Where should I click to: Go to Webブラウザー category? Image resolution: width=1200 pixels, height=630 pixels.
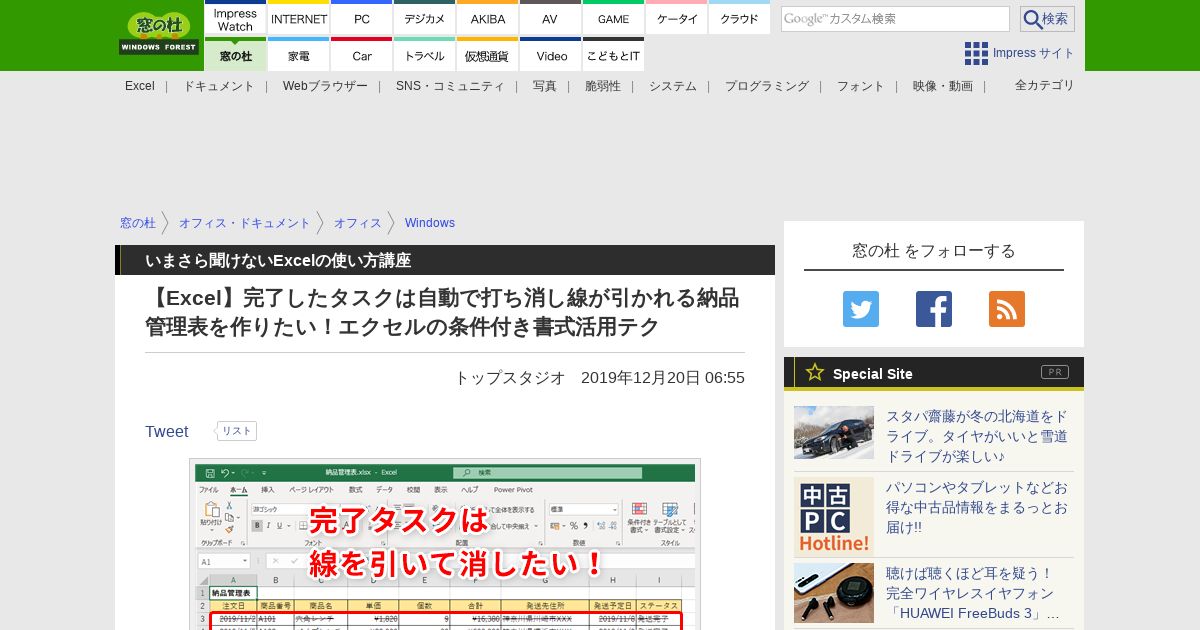(x=325, y=86)
